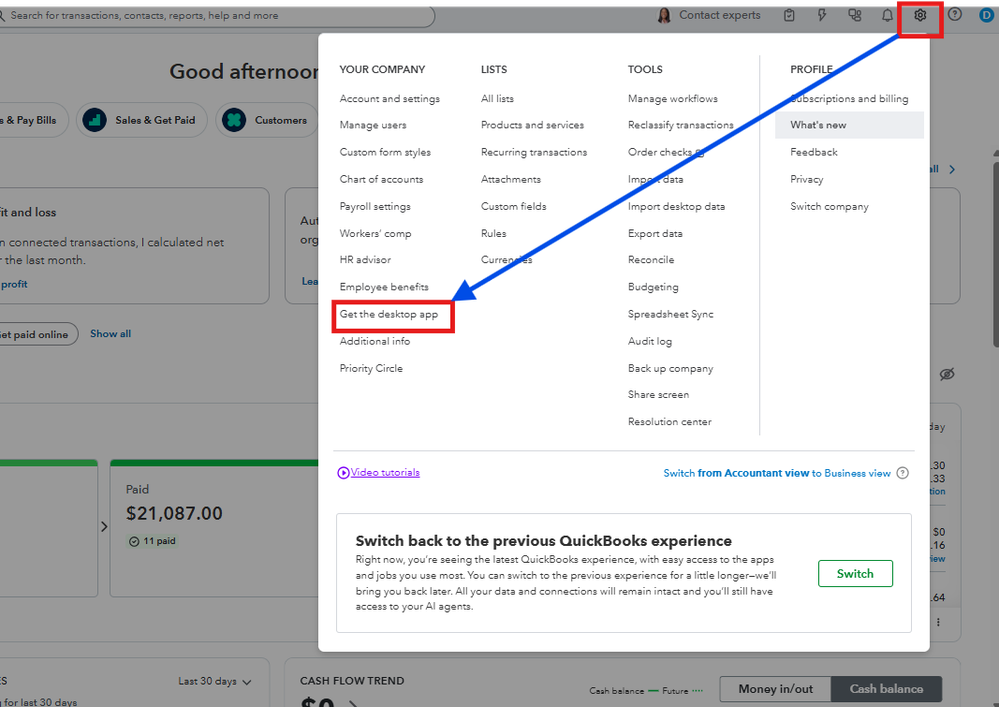Select Get the desktop app menu item
Viewport: 999px width, 707px height.
point(389,314)
